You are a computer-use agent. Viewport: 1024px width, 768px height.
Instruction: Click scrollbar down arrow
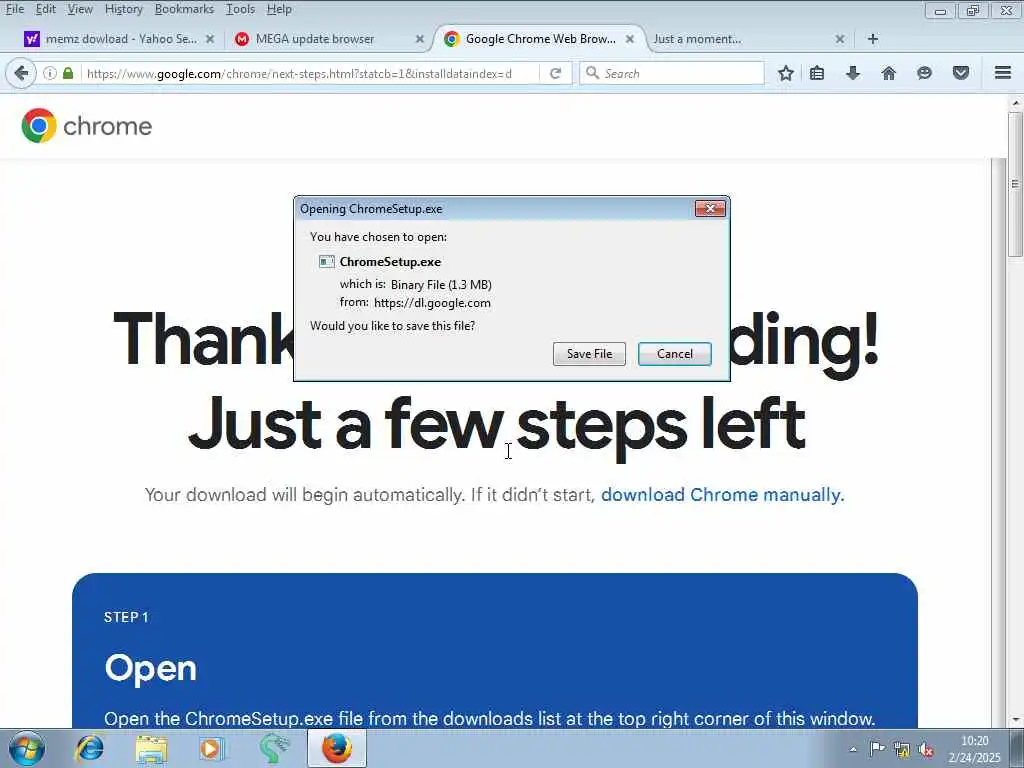1014,720
